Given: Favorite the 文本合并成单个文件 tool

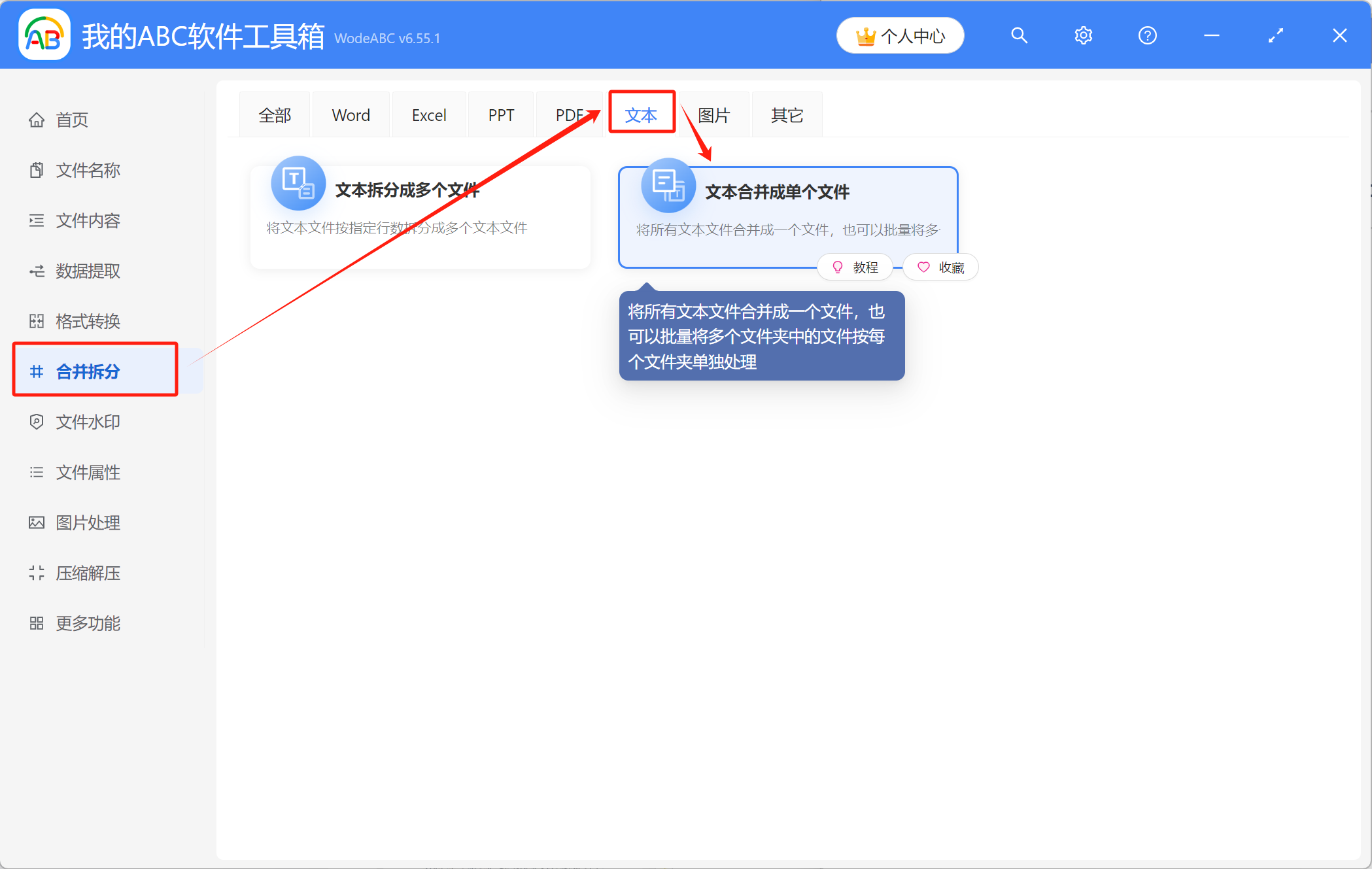Looking at the screenshot, I should pyautogui.click(x=940, y=267).
